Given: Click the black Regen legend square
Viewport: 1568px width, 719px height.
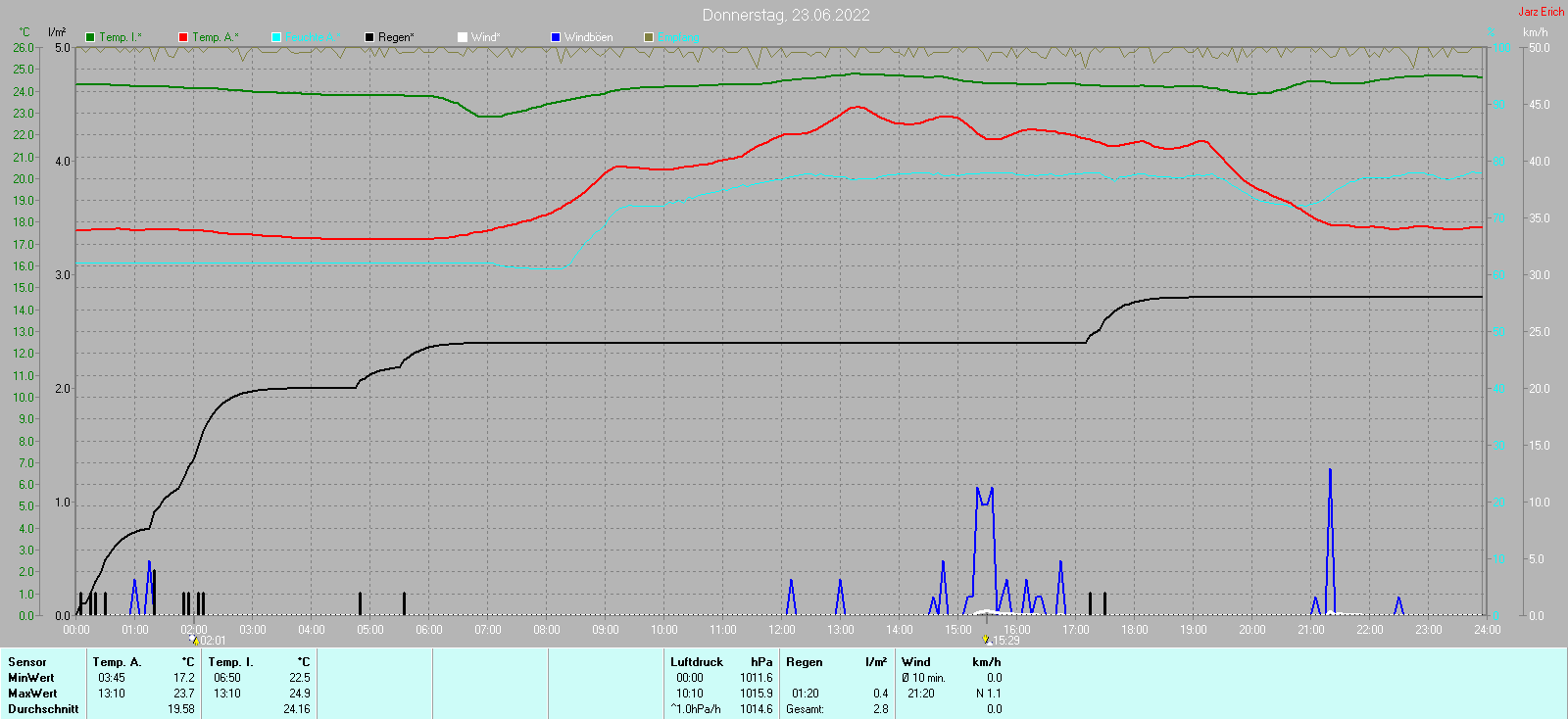Looking at the screenshot, I should point(369,37).
